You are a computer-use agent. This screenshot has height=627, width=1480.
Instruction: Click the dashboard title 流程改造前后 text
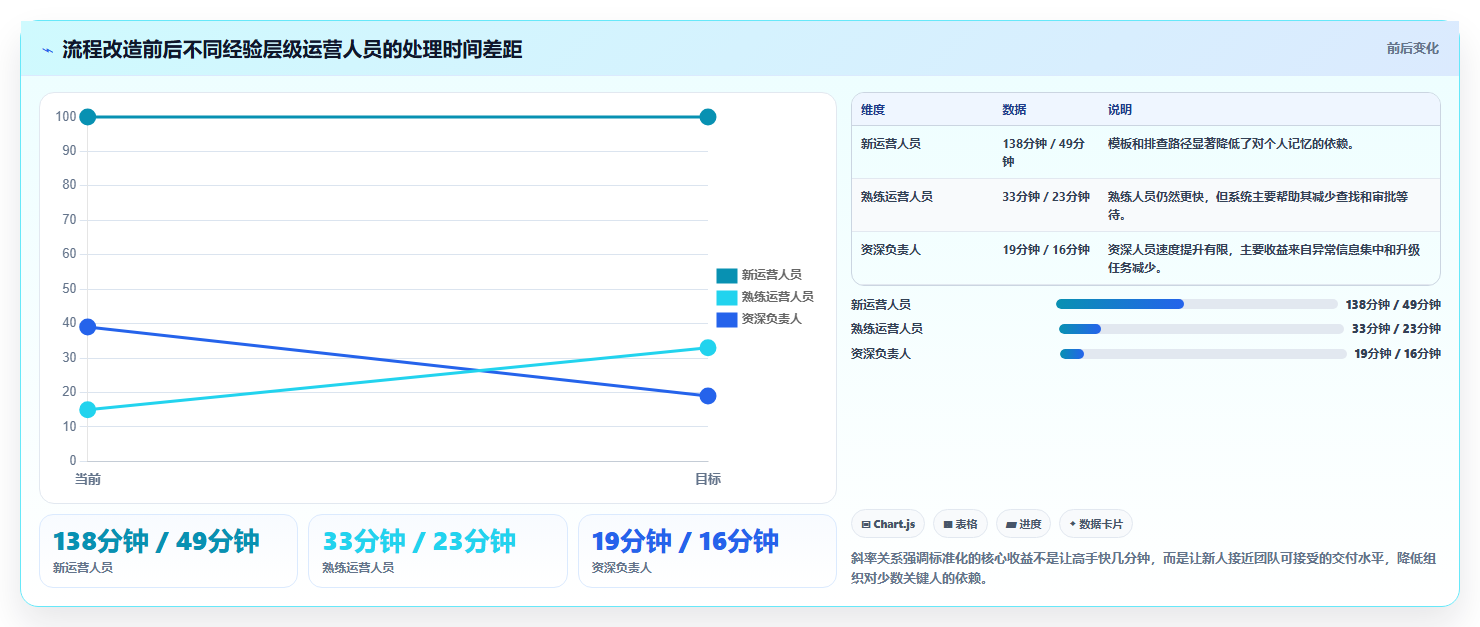(x=292, y=50)
